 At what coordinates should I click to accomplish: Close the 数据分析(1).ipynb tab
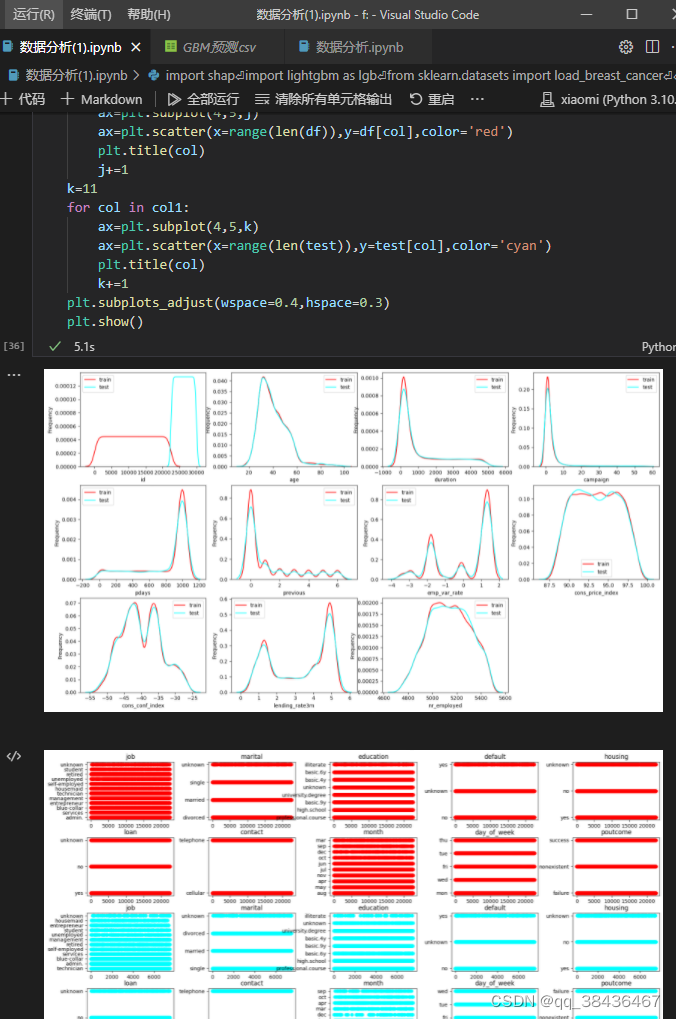coord(136,47)
